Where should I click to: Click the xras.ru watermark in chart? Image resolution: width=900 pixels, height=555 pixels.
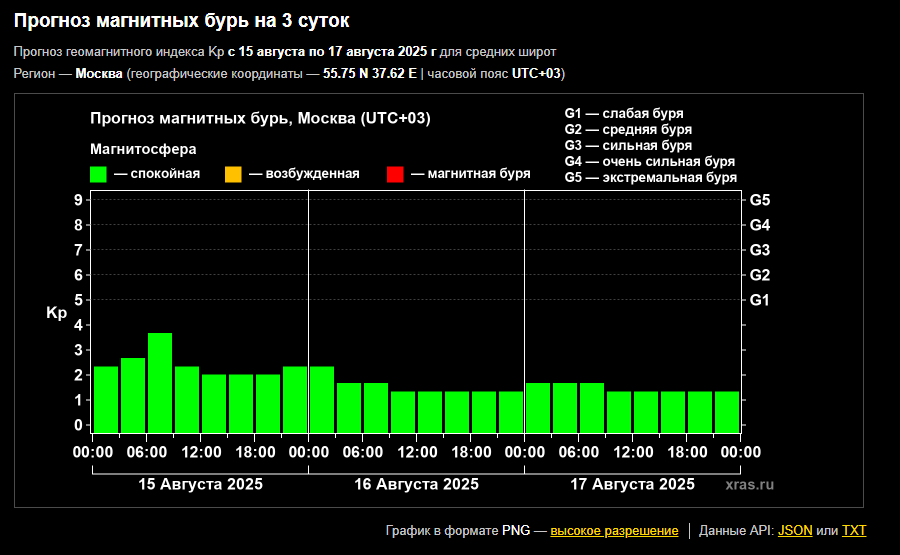coord(750,484)
